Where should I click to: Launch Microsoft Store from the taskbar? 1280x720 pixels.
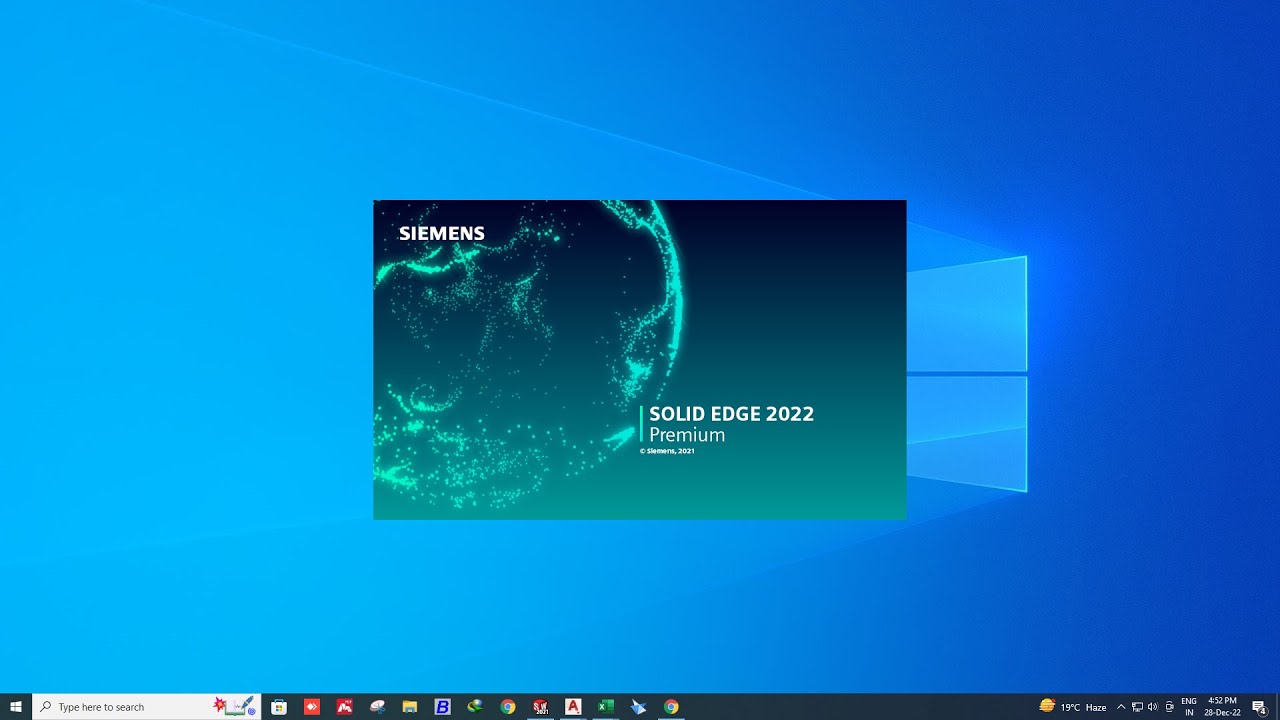[279, 707]
